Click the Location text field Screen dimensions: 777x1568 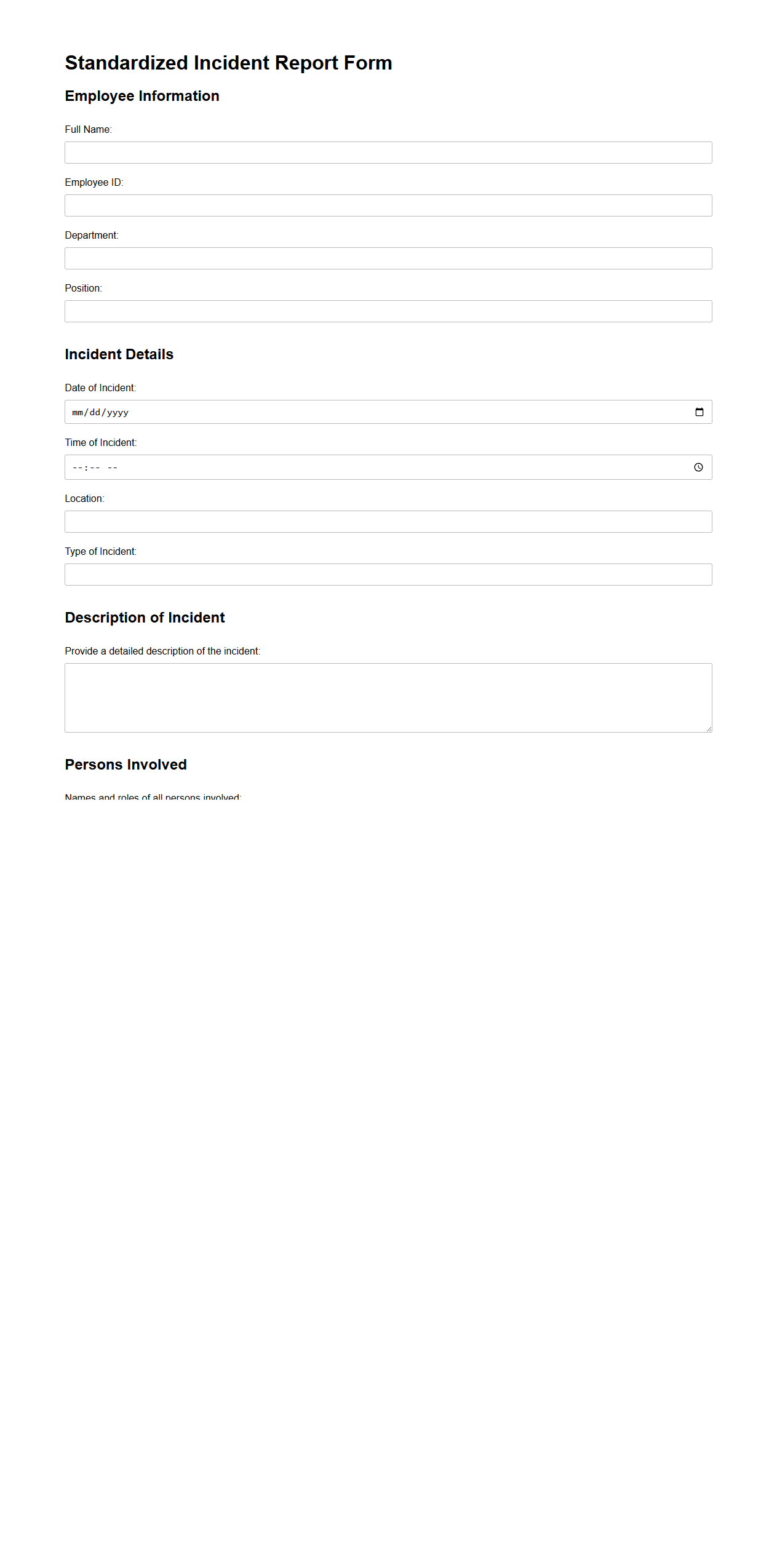388,522
